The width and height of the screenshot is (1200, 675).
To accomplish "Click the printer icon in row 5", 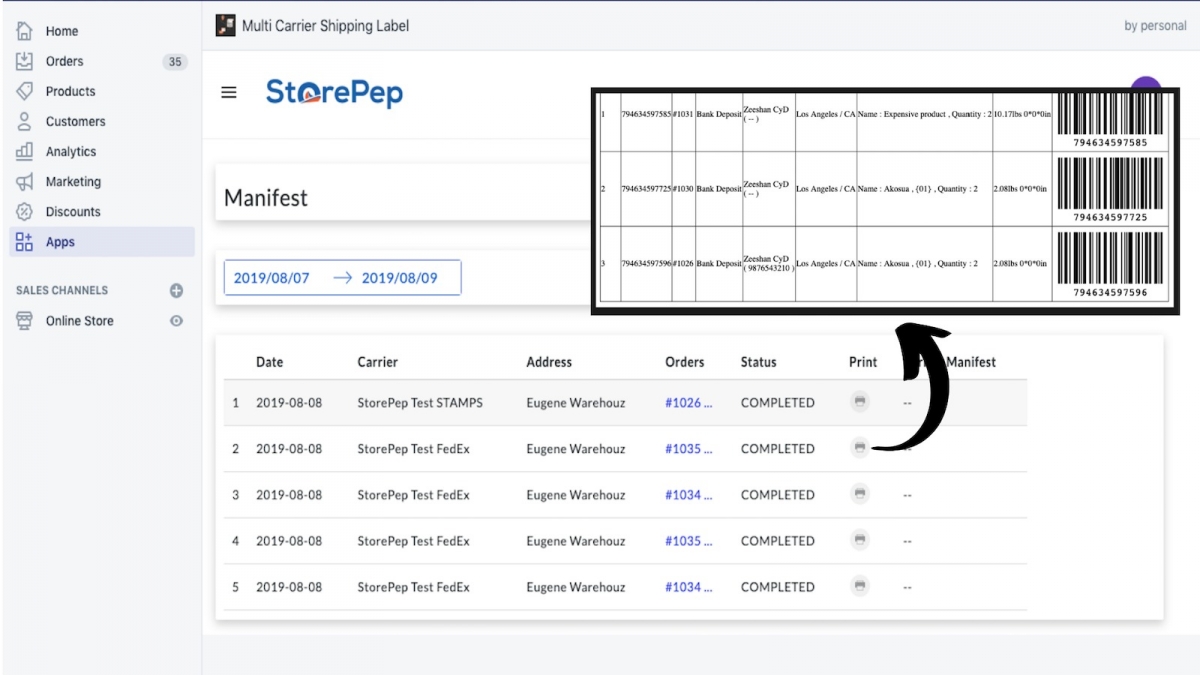I will pos(860,586).
